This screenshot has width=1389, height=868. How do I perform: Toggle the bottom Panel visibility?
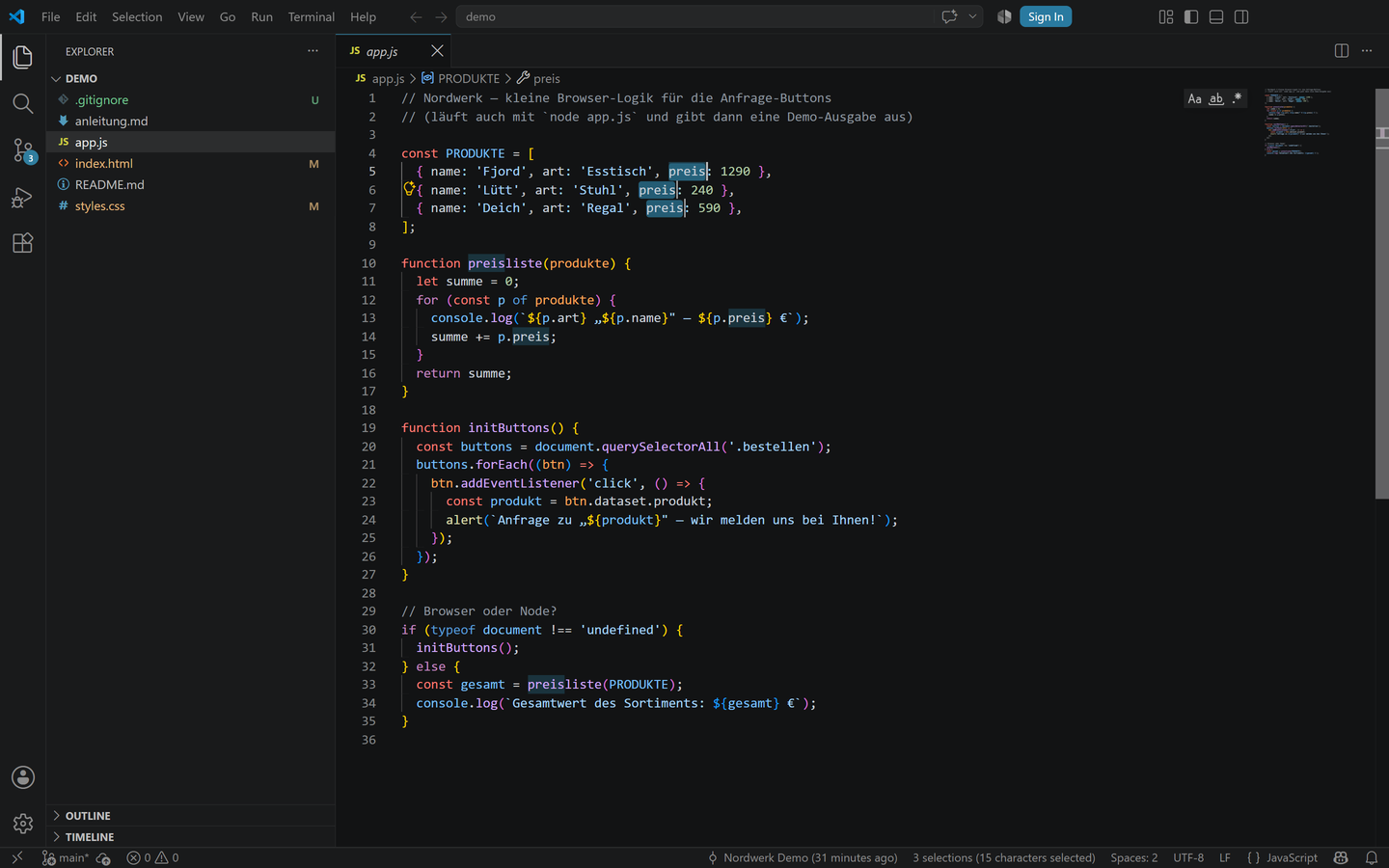click(1216, 16)
